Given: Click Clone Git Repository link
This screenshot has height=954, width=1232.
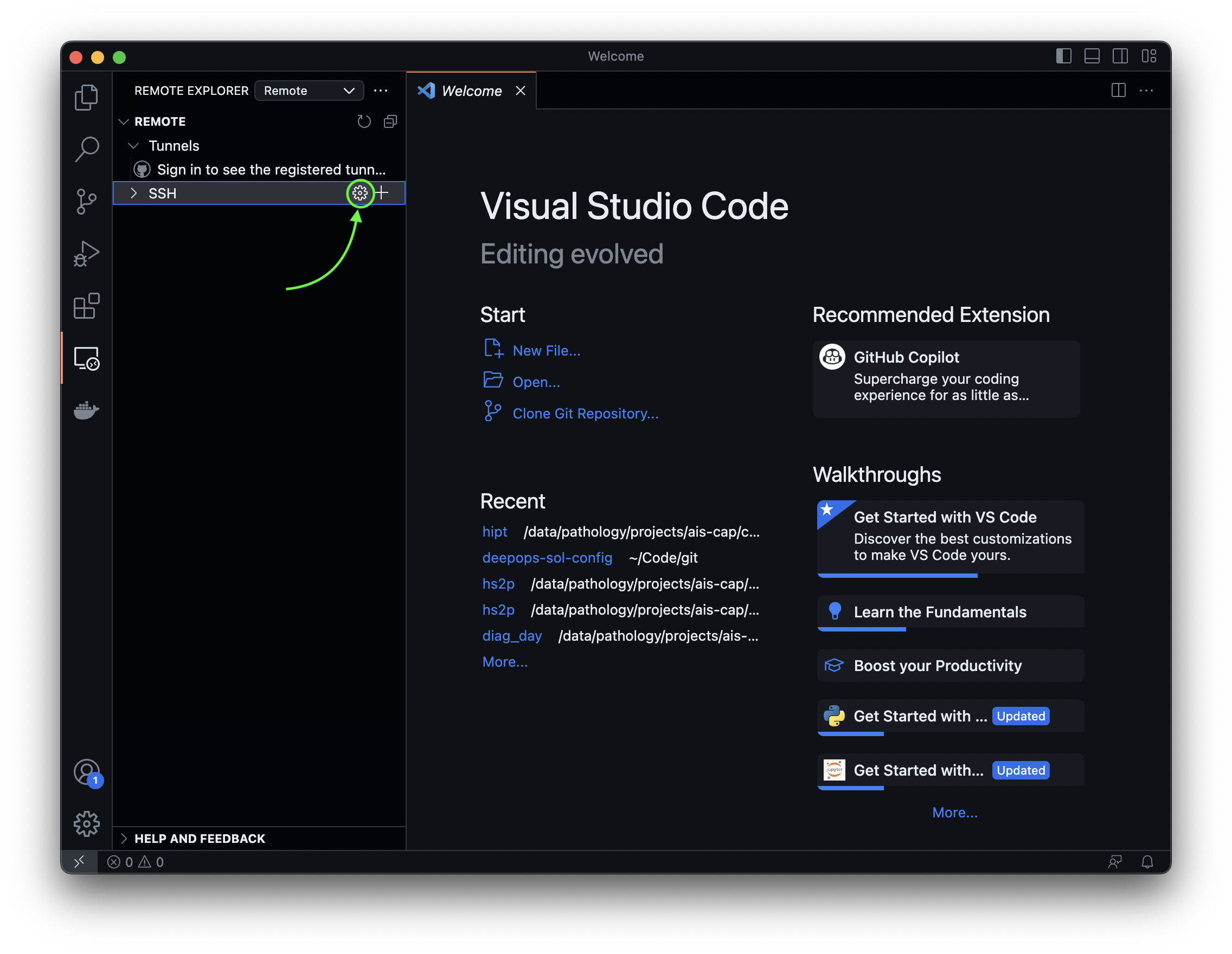Looking at the screenshot, I should [x=586, y=413].
